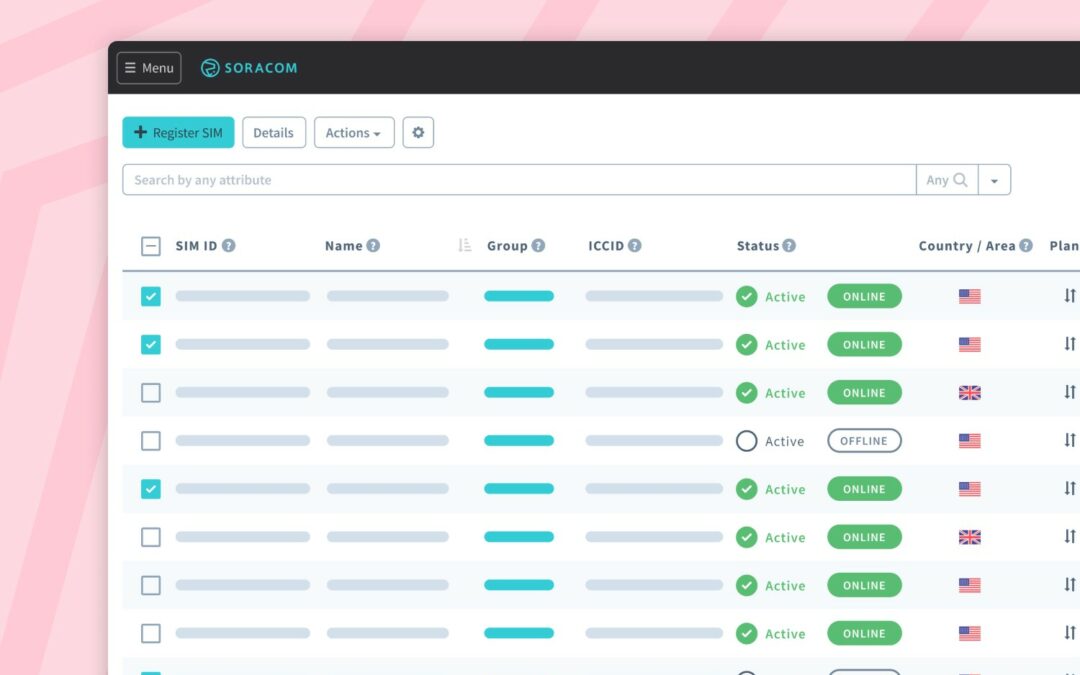The width and height of the screenshot is (1080, 675).
Task: Open the Actions dropdown
Action: tap(354, 133)
